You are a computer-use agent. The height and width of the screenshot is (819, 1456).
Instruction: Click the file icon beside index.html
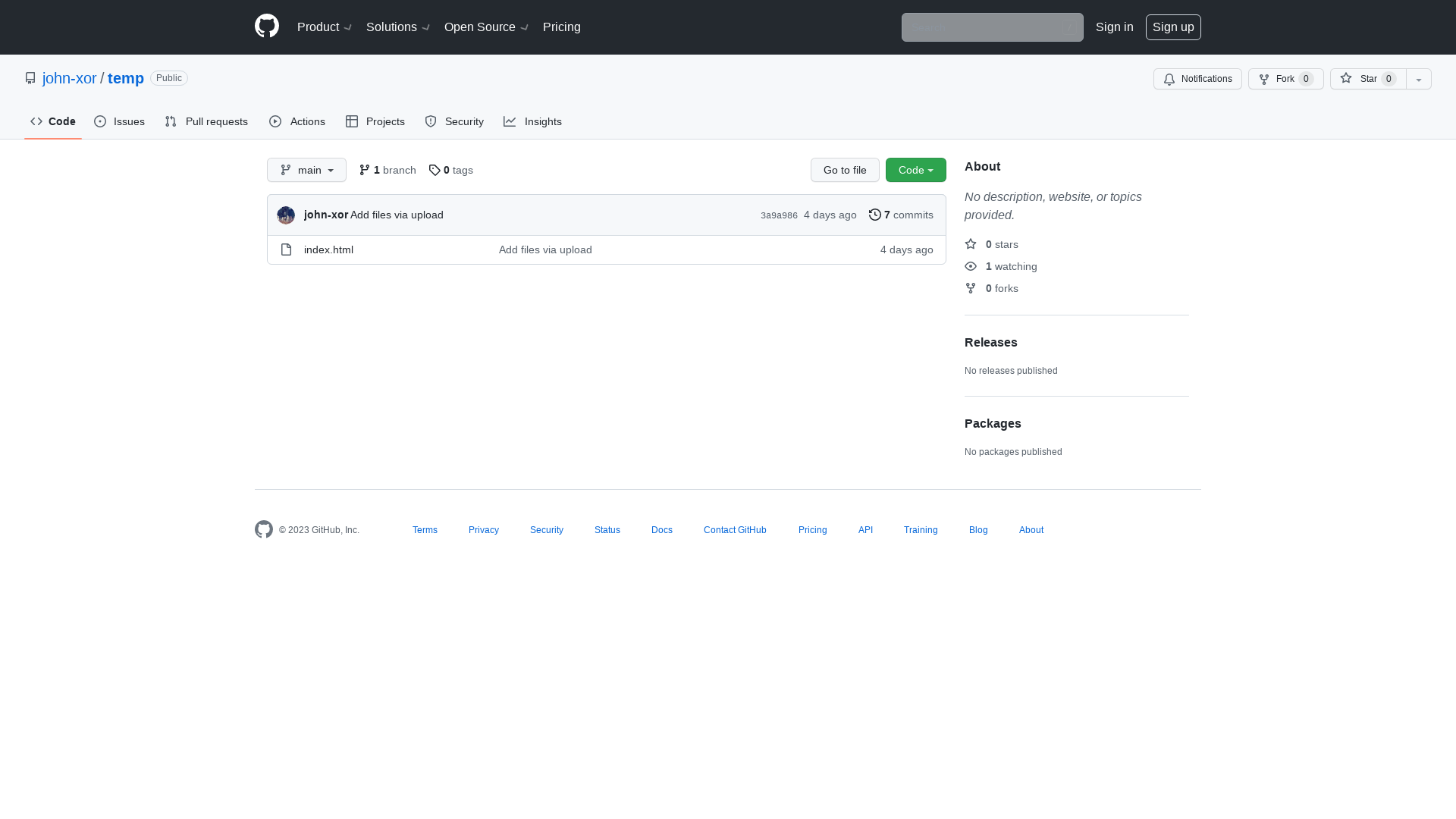point(286,249)
